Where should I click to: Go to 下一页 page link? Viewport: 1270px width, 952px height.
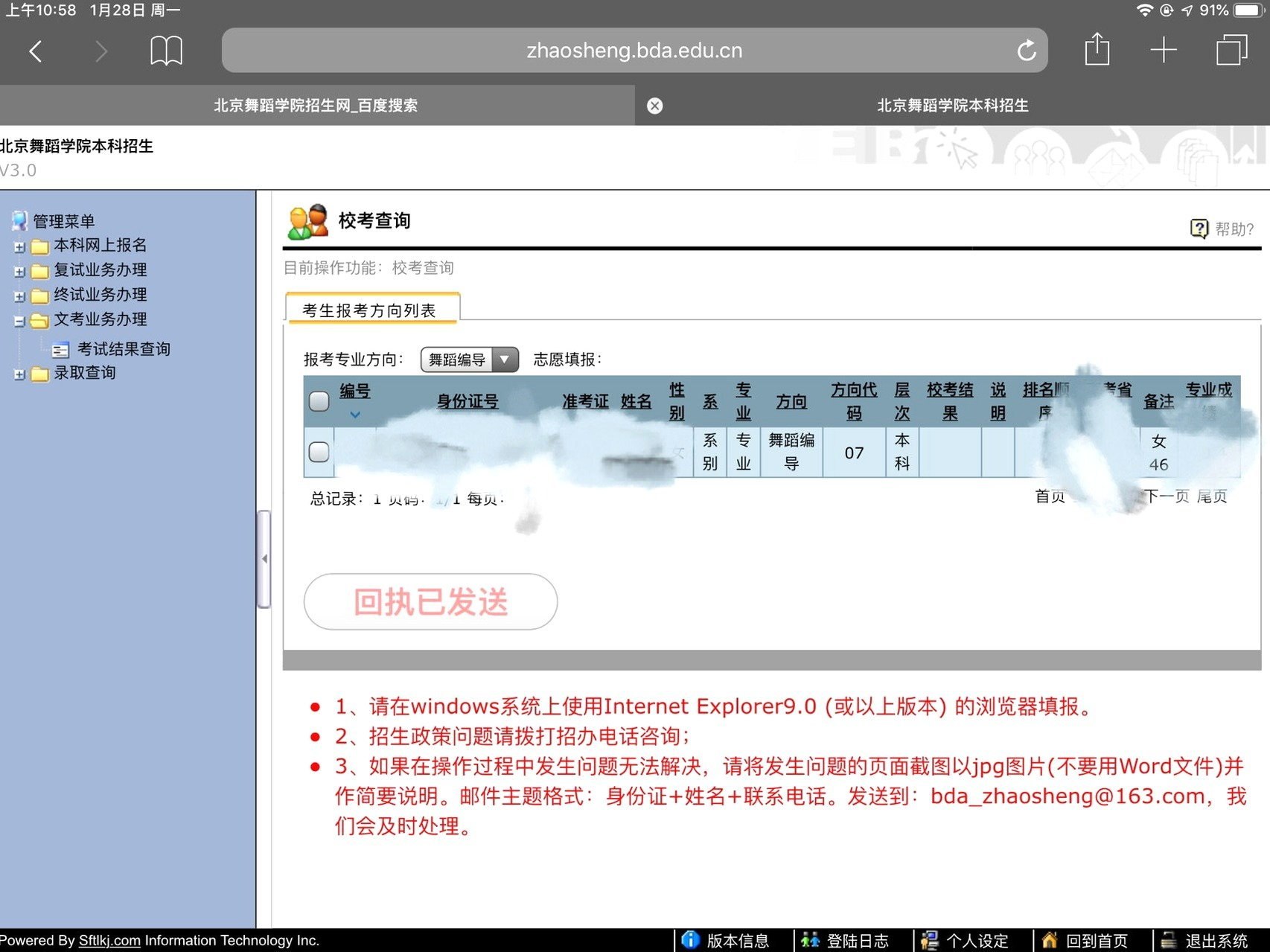[x=1166, y=496]
